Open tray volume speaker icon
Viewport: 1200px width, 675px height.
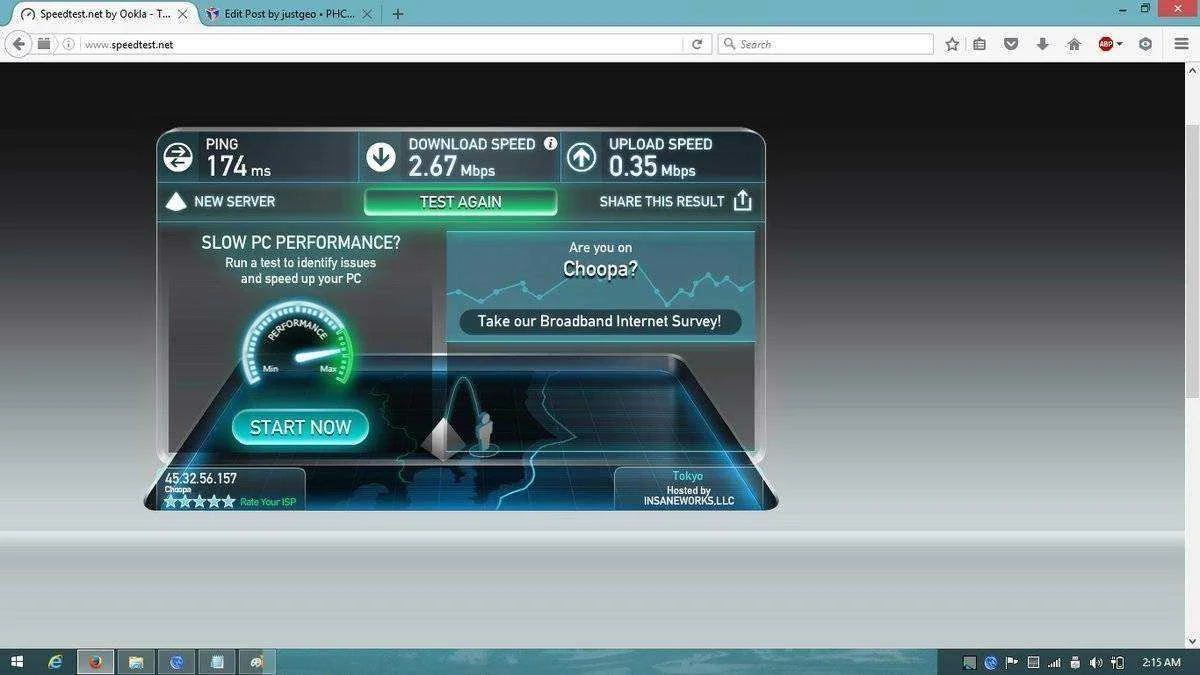[x=1096, y=662]
